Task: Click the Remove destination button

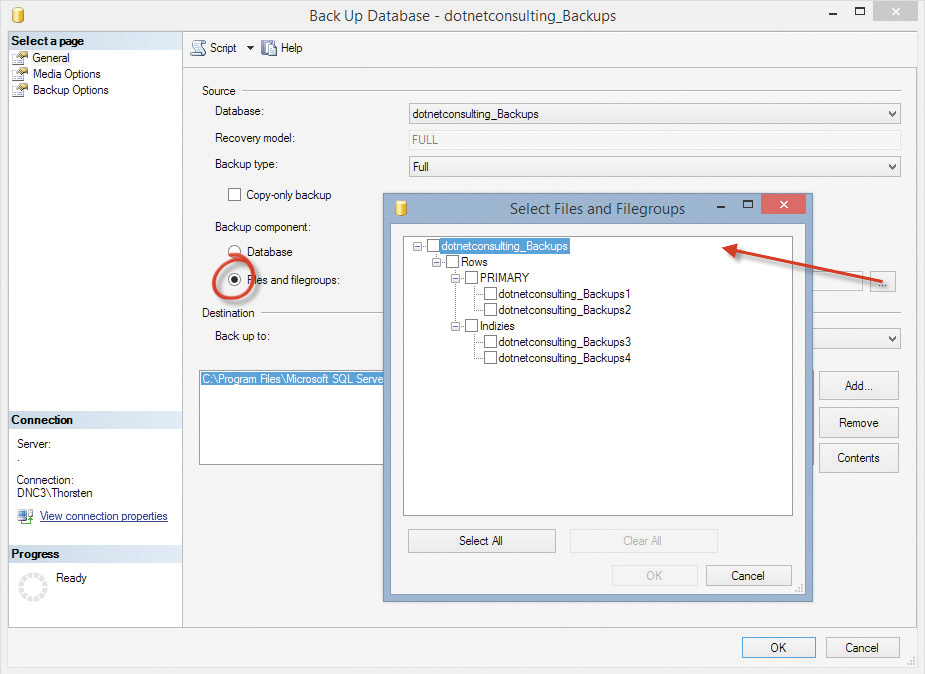Action: [x=858, y=422]
